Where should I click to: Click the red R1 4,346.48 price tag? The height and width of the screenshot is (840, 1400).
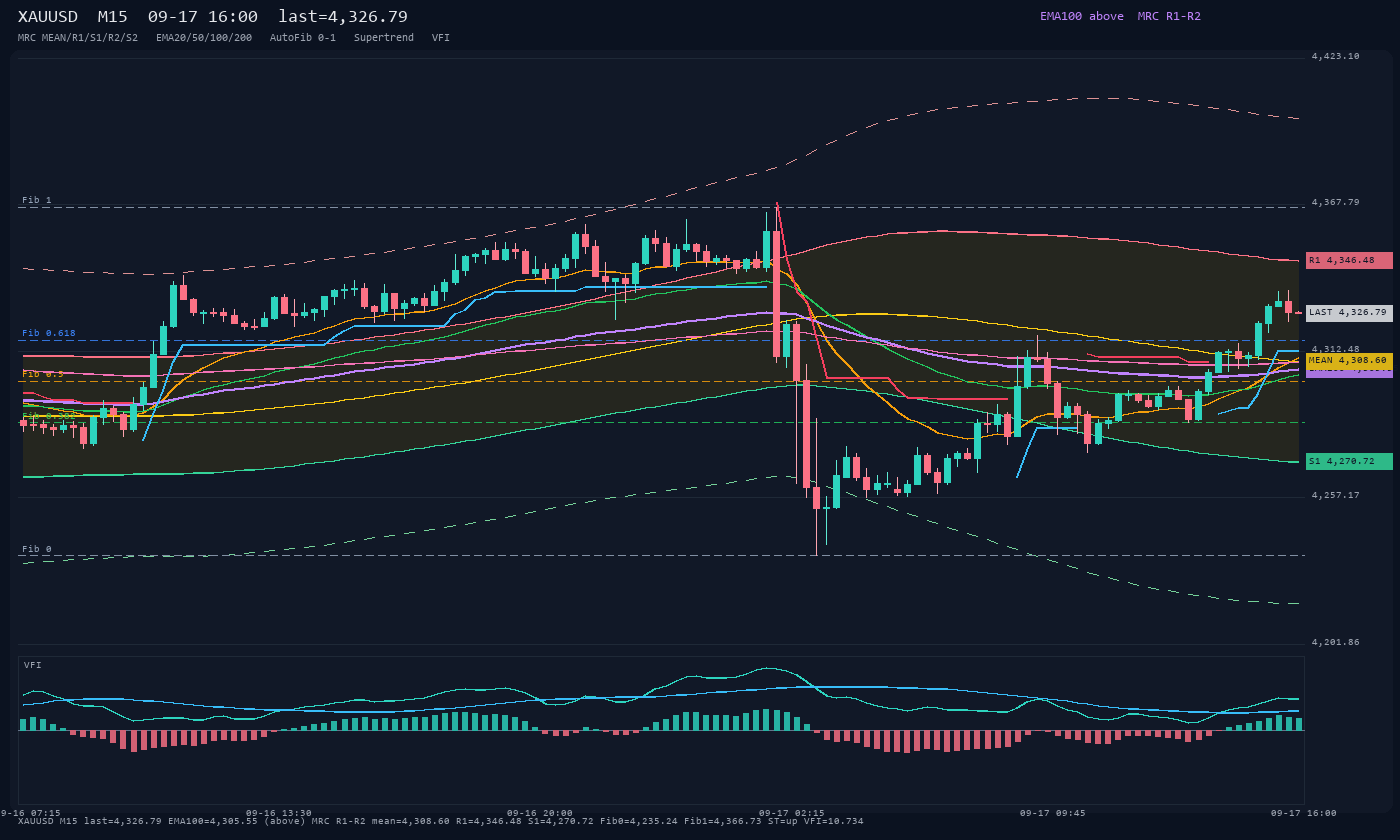point(1349,260)
